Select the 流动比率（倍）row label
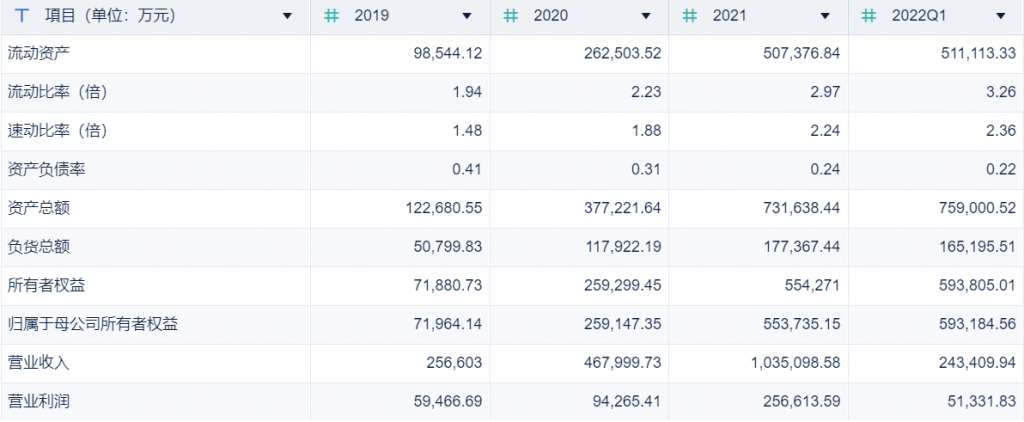 [x=57, y=92]
